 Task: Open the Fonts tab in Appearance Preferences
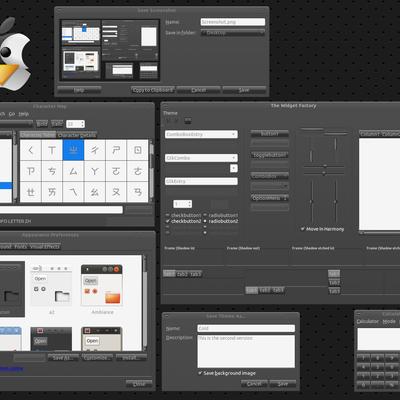20,246
